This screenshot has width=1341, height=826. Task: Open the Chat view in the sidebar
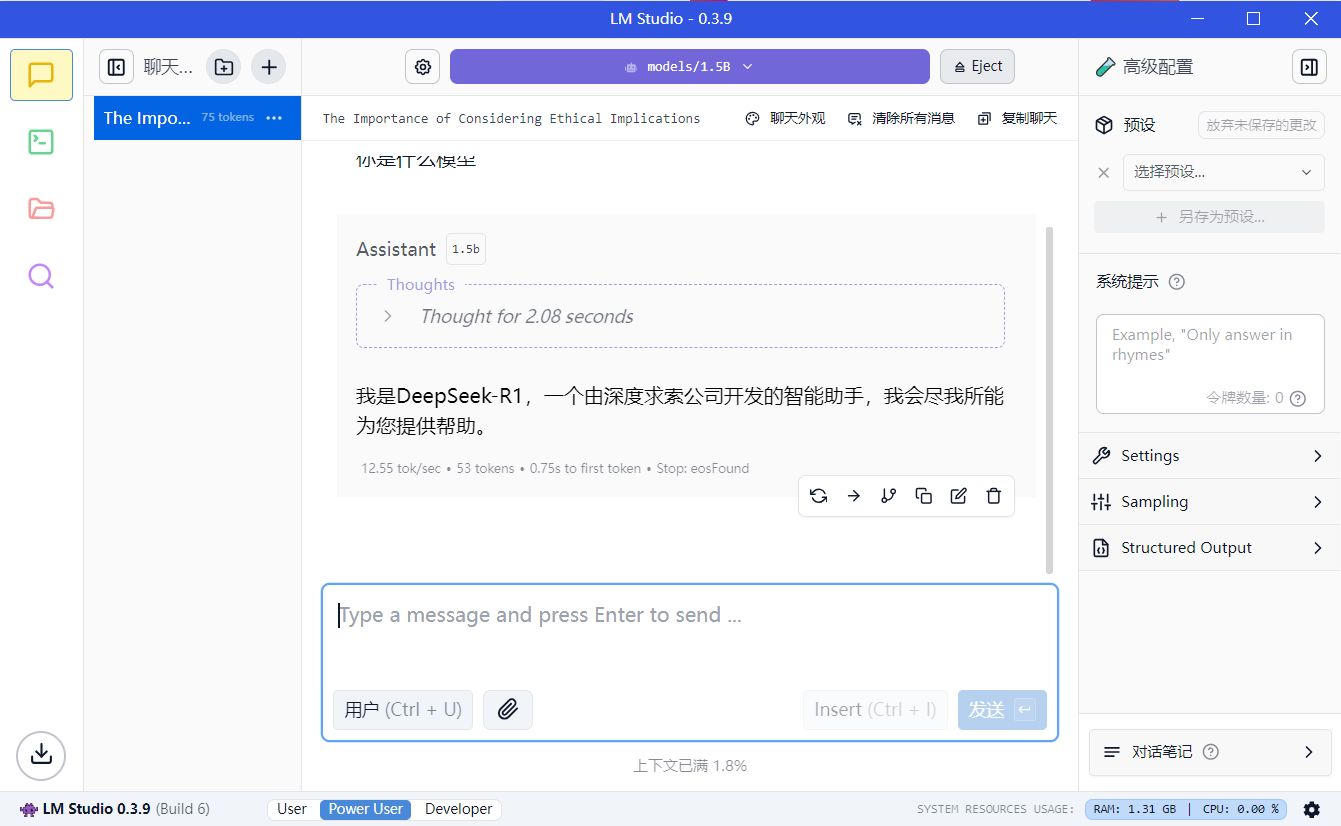tap(41, 75)
